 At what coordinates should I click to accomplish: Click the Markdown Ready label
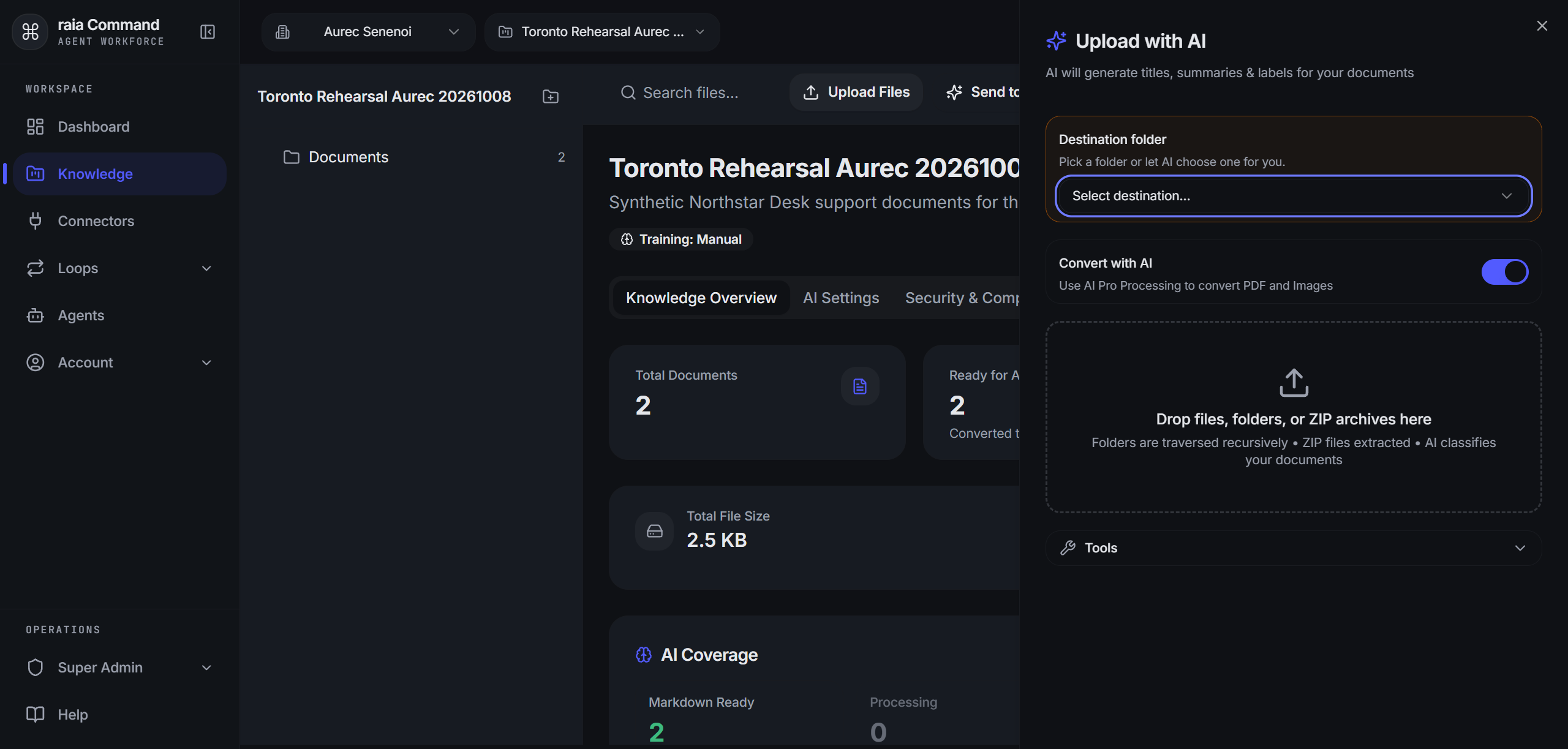point(701,702)
